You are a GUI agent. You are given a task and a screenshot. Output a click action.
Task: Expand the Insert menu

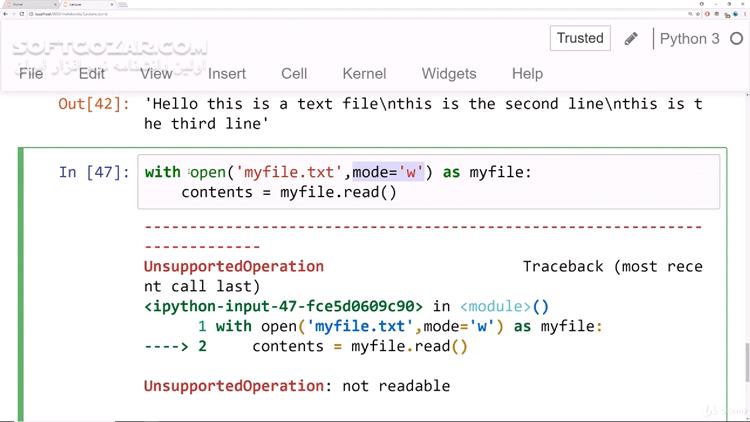coord(227,74)
